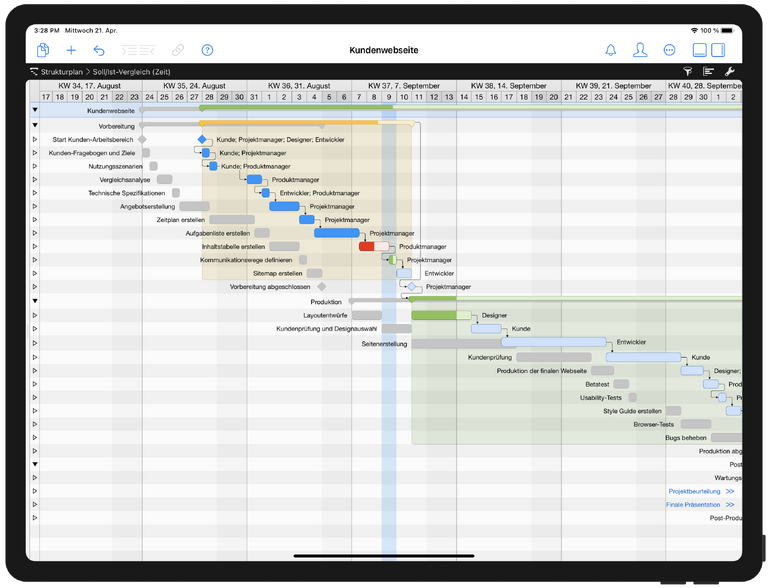Select the light blue Sitemap erstellen bar

pyautogui.click(x=404, y=273)
